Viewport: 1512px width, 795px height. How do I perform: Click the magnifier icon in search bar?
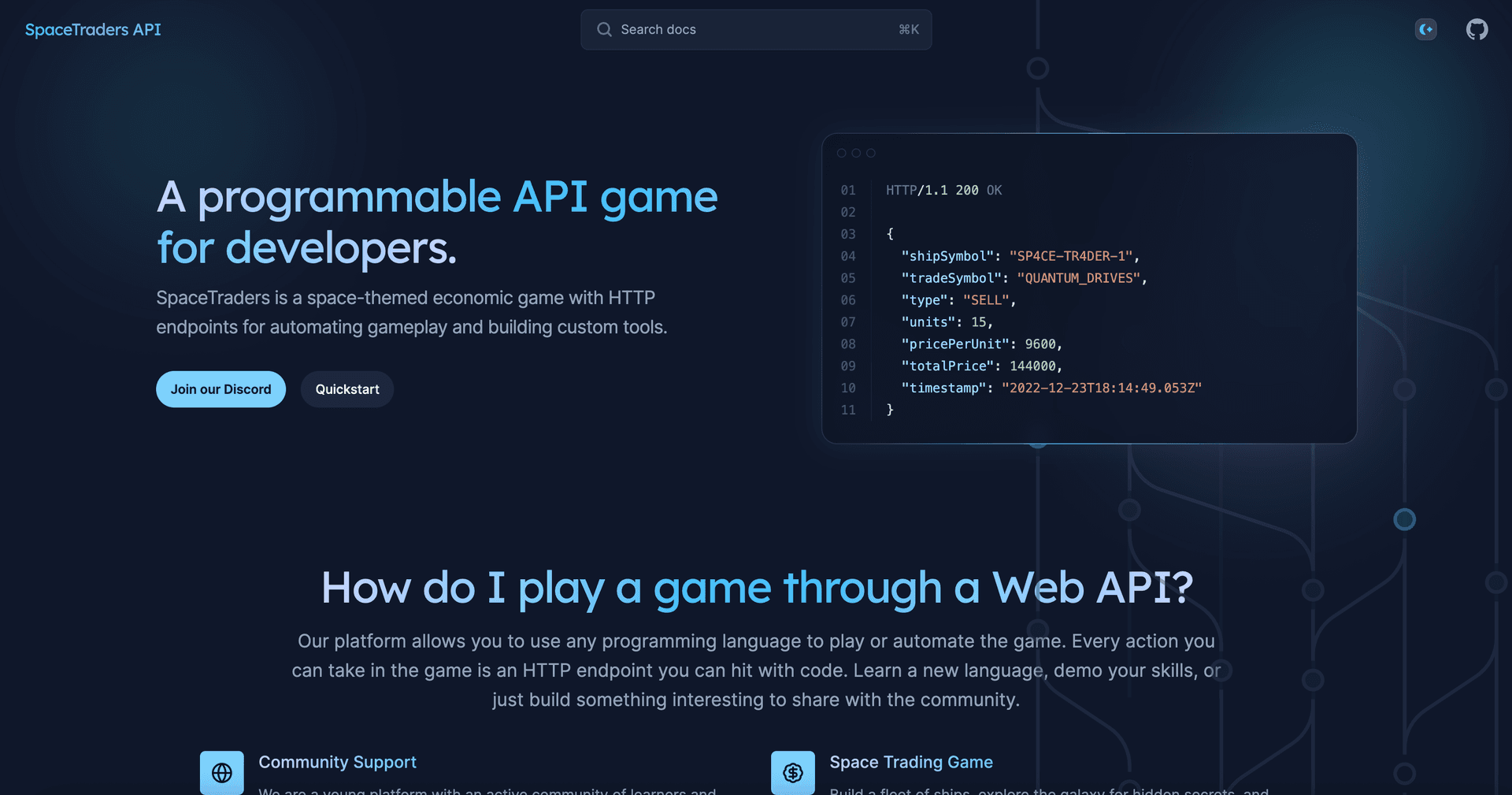pyautogui.click(x=604, y=30)
